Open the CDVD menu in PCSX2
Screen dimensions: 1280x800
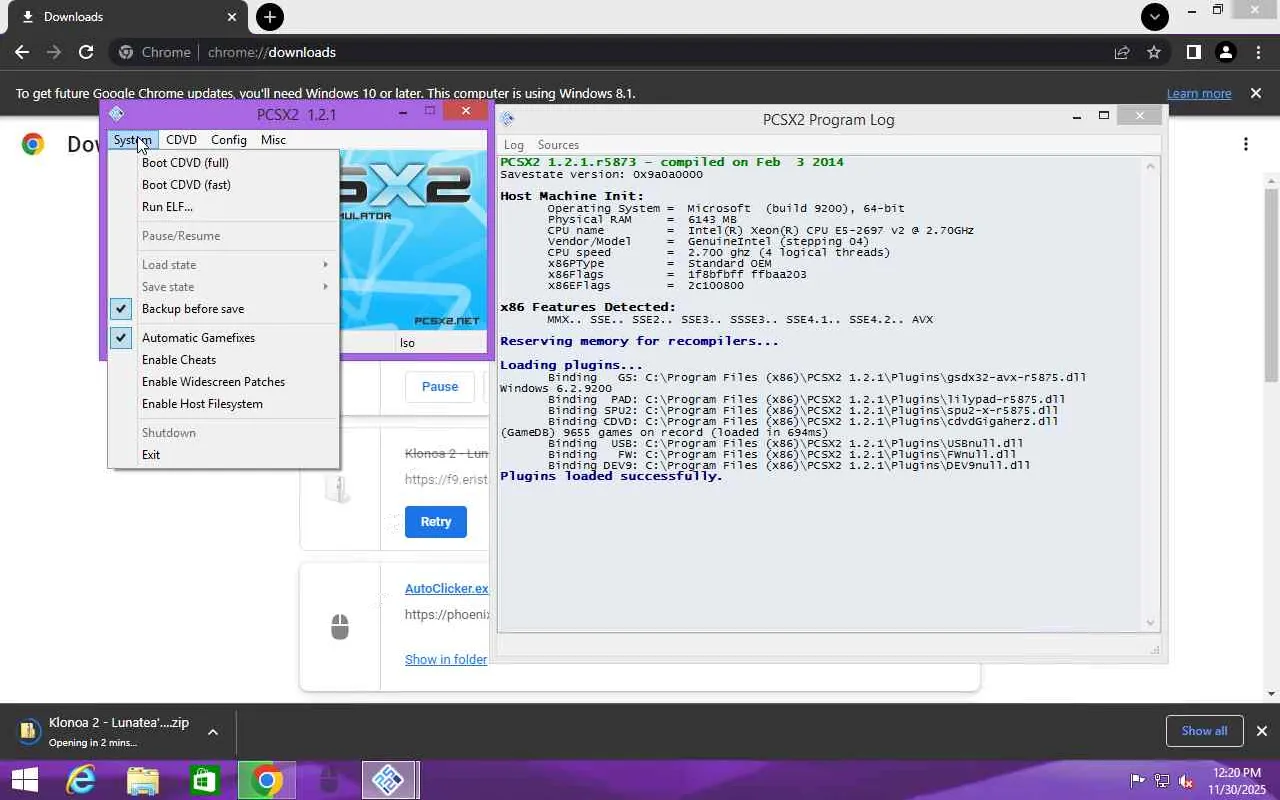[181, 140]
